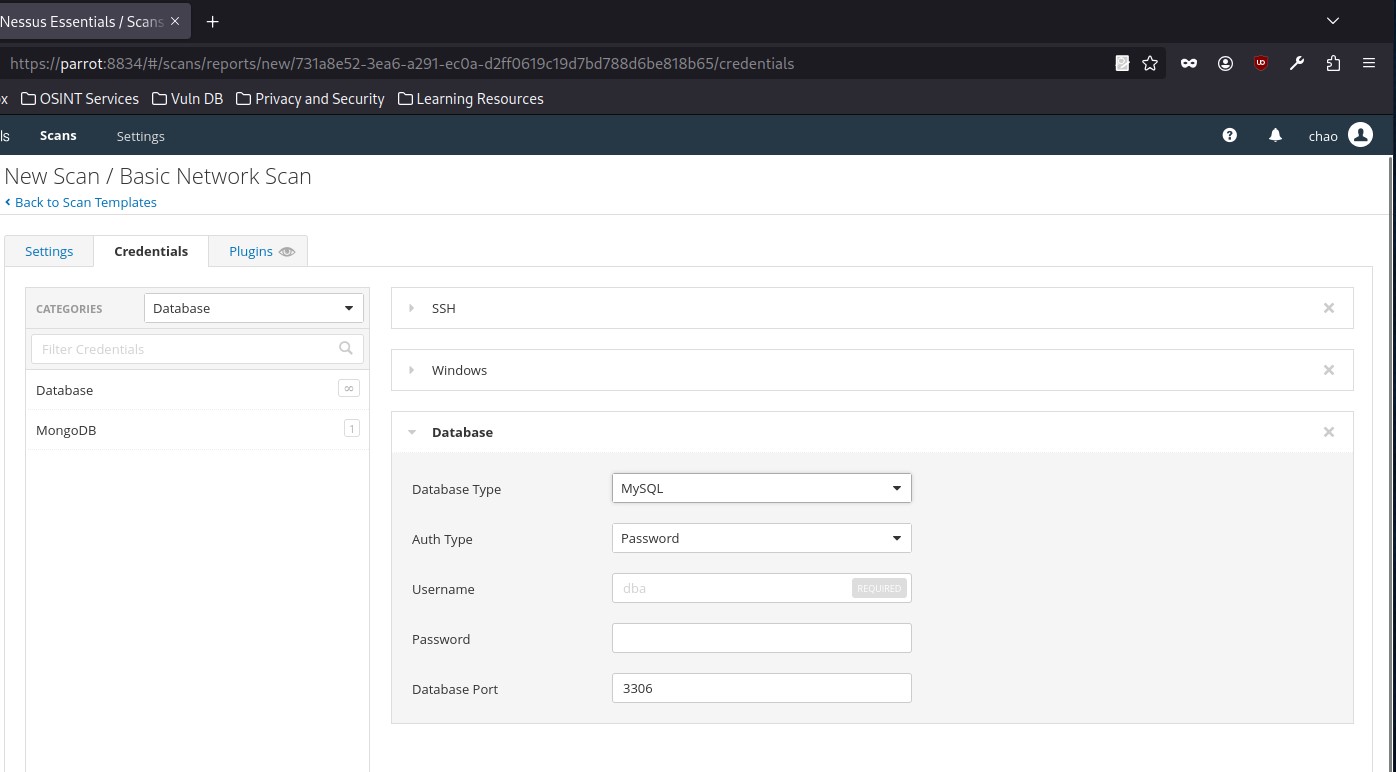Click the chao username label
This screenshot has height=772, width=1396.
tap(1323, 136)
